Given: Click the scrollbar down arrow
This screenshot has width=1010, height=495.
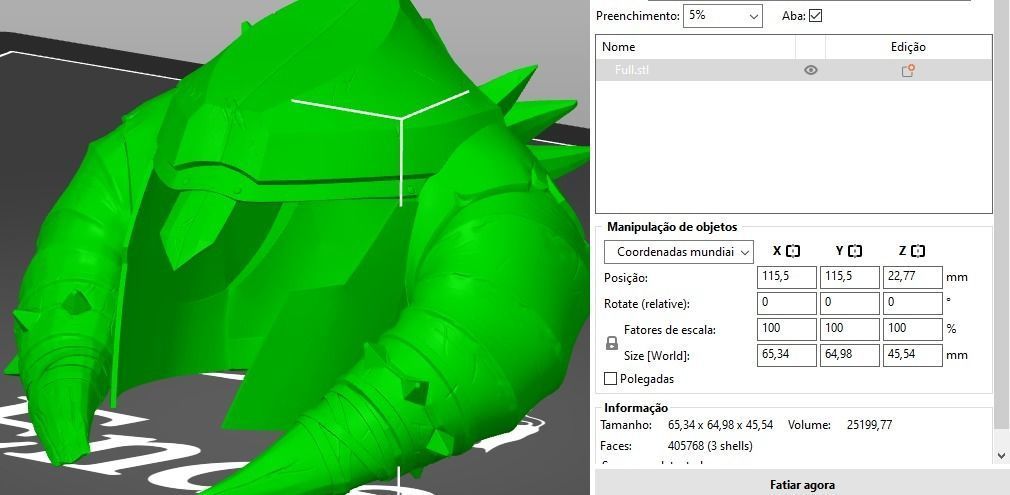Looking at the screenshot, I should pyautogui.click(x=1002, y=455).
